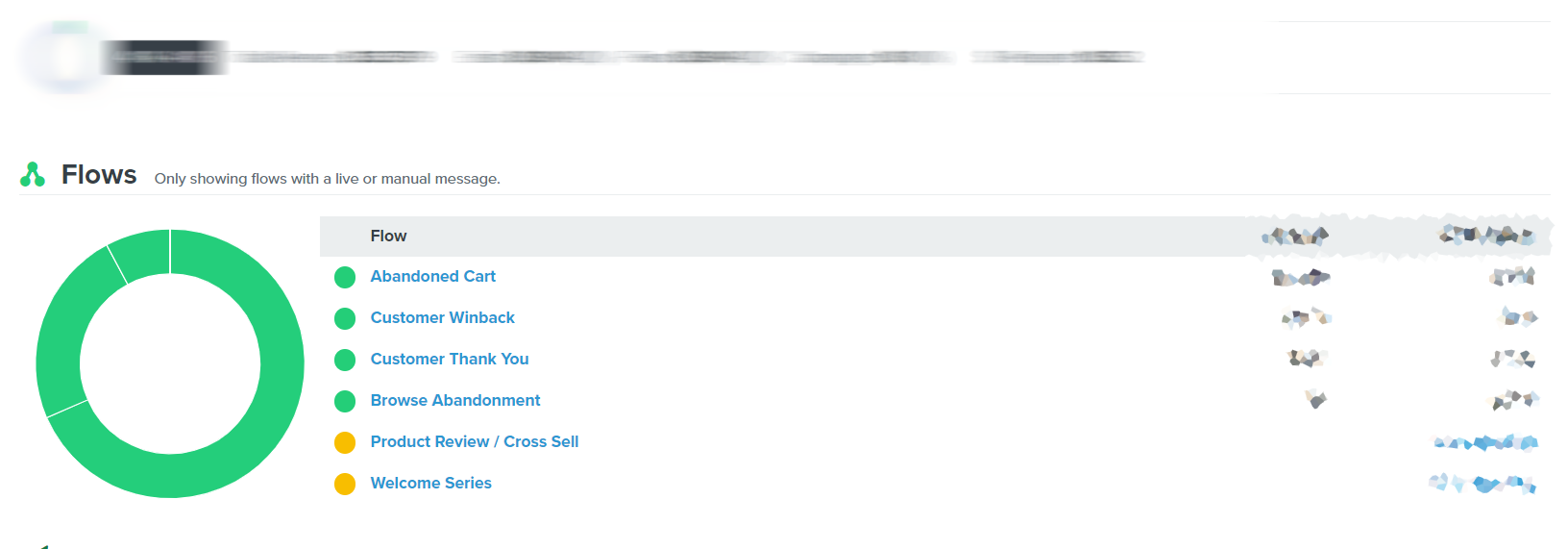Open the Welcome Series flow
The width and height of the screenshot is (1568, 549).
tap(431, 483)
